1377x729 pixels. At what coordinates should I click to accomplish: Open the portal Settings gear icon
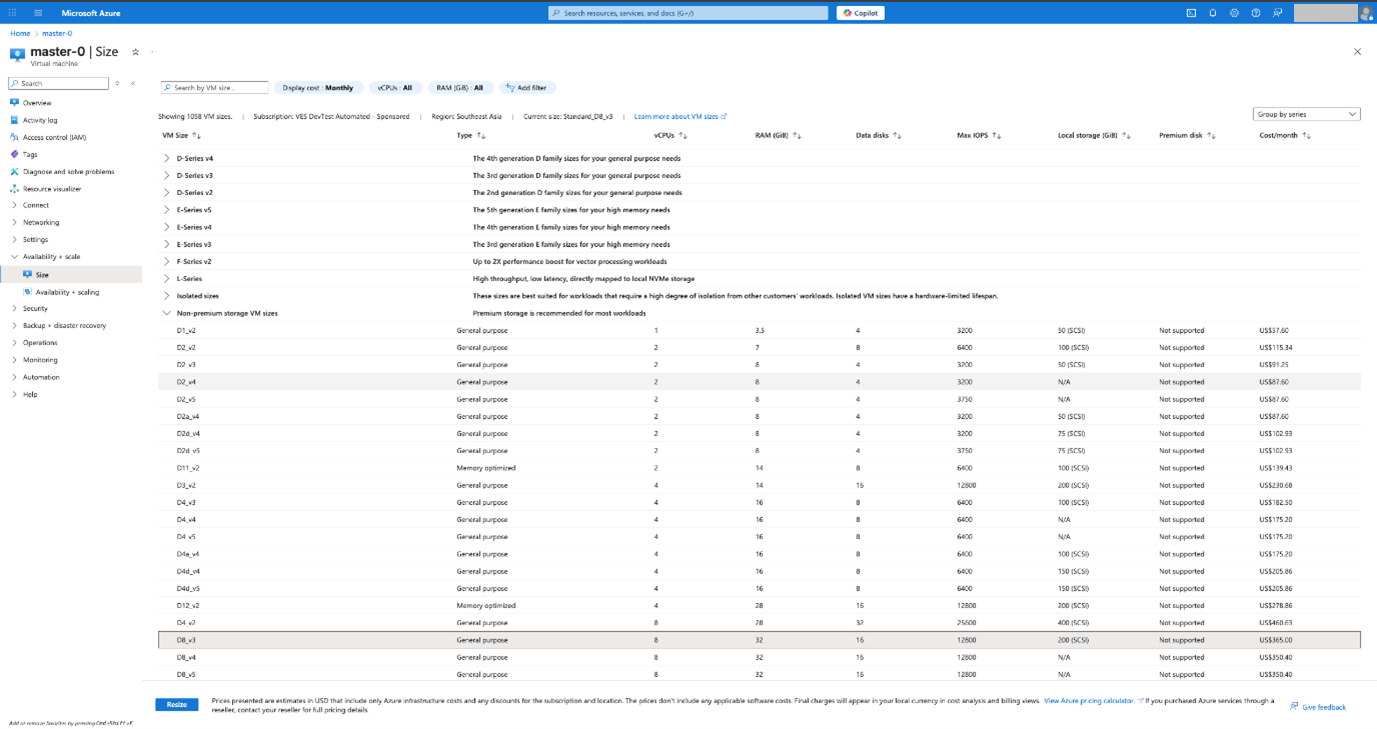coord(1234,13)
